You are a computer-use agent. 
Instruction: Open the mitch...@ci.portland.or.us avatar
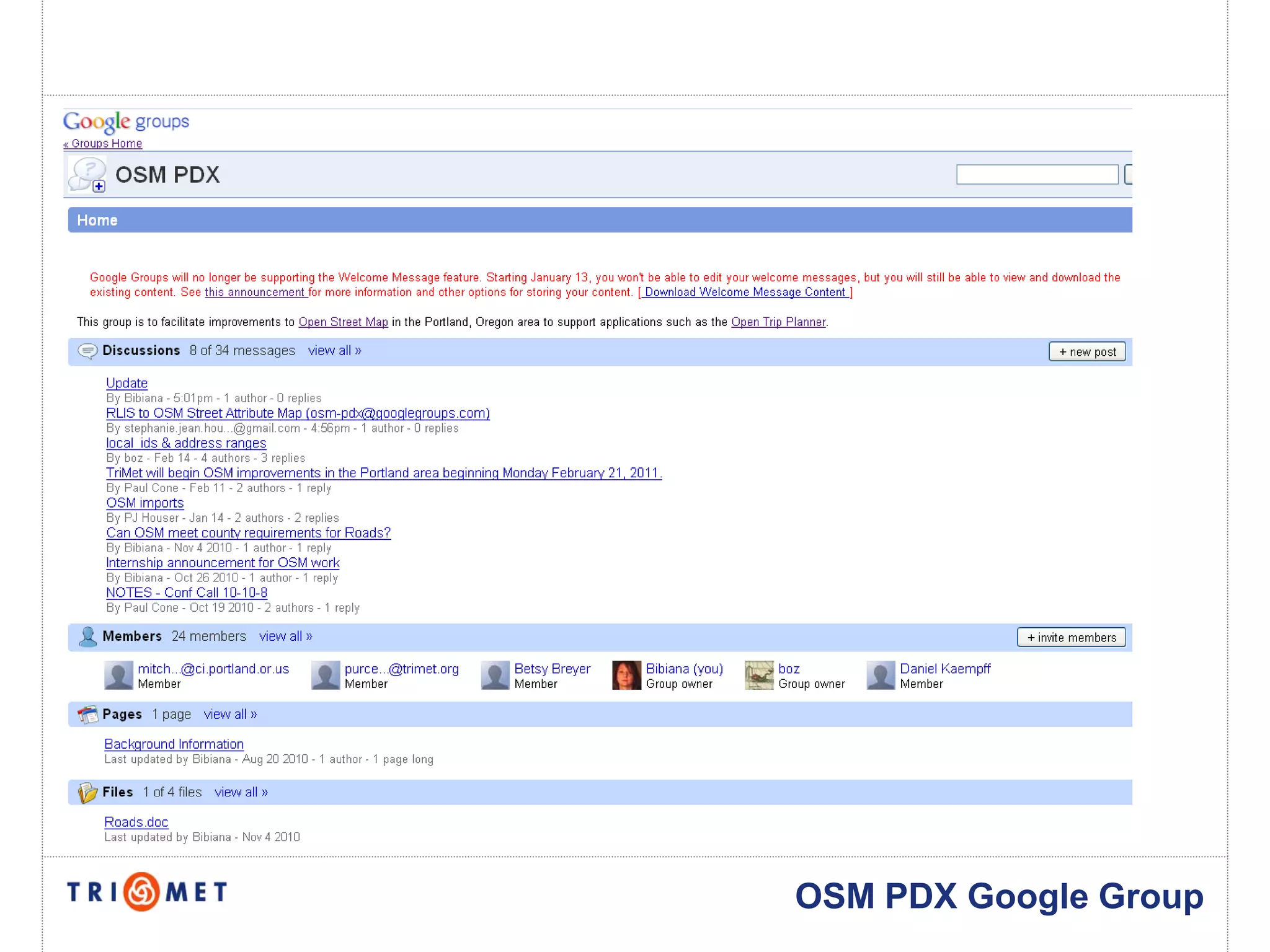click(118, 676)
